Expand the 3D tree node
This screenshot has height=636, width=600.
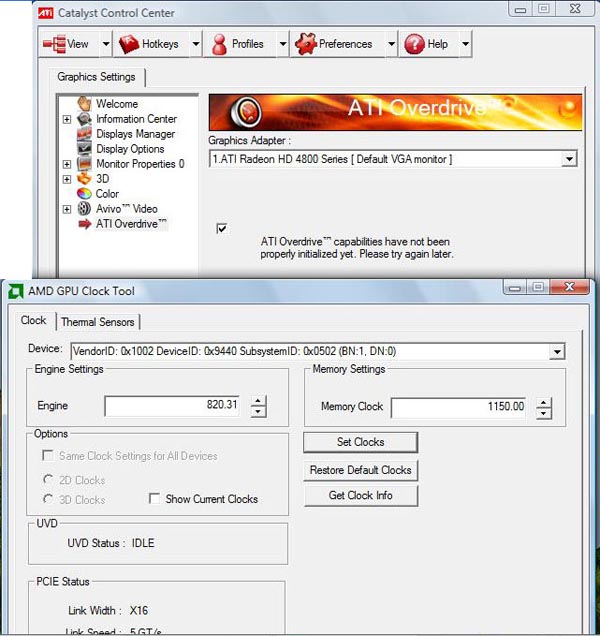(67, 179)
